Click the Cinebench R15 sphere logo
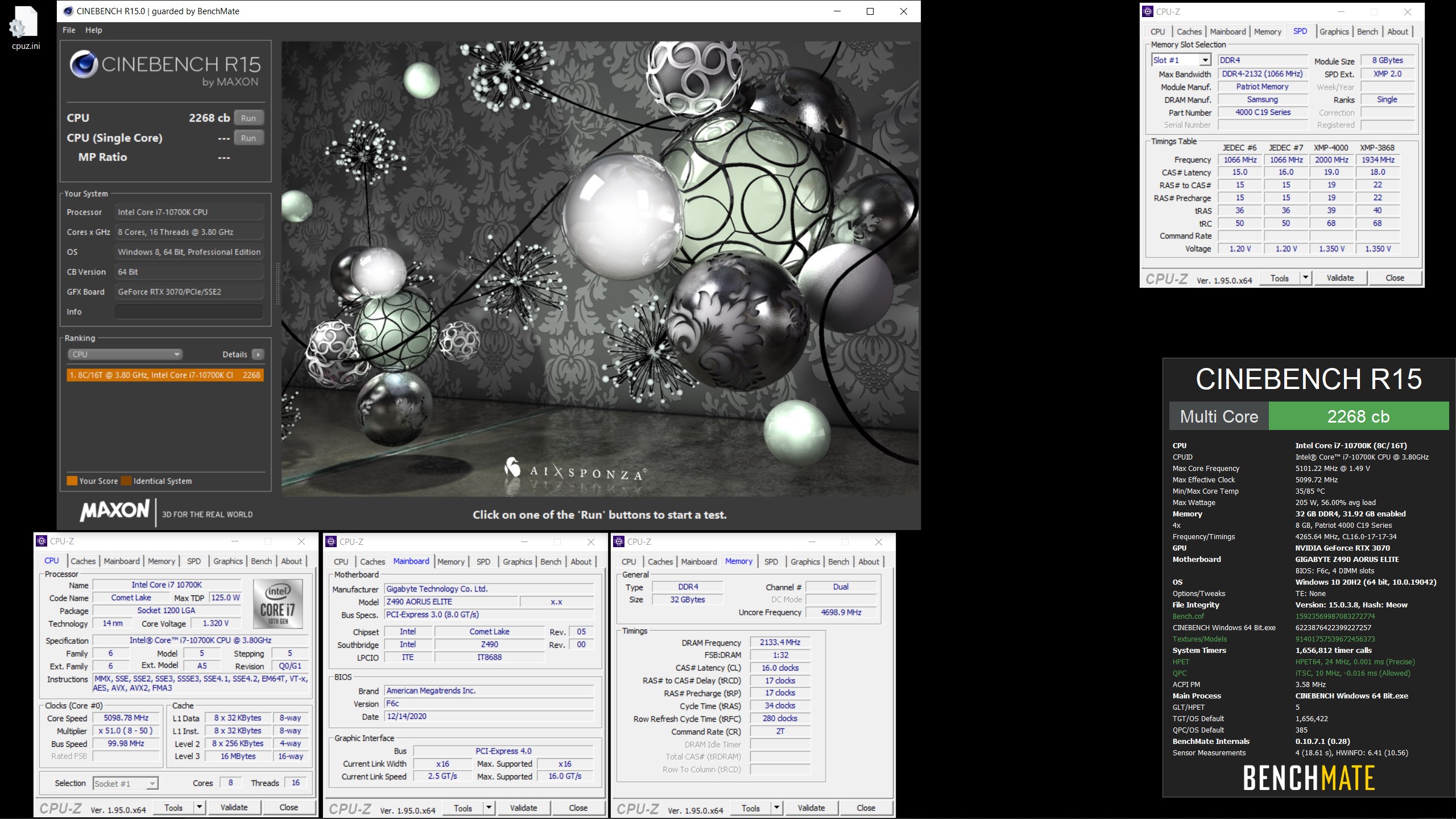Screen dimensions: 1456x819 click(84, 64)
